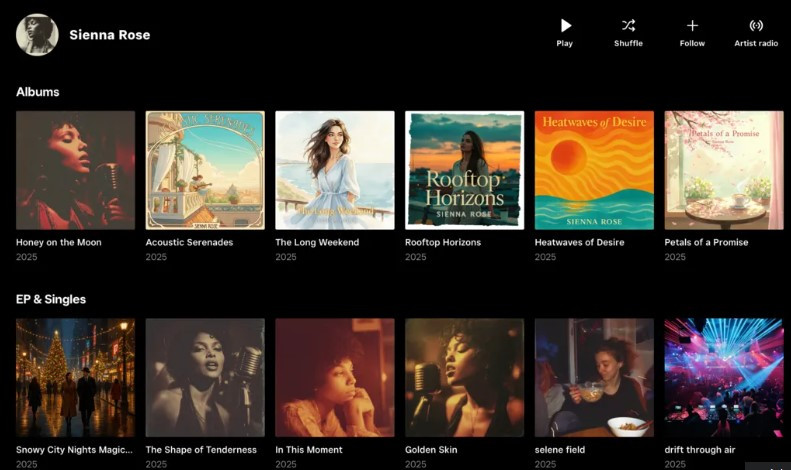Open drift through air single cover

(x=724, y=378)
